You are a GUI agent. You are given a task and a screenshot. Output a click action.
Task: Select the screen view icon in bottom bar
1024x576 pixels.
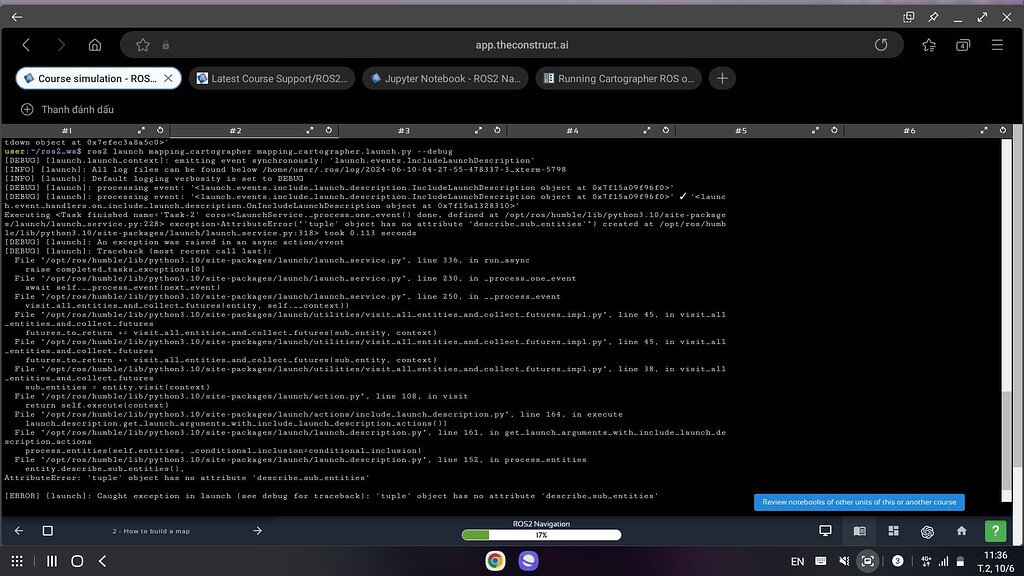click(825, 532)
